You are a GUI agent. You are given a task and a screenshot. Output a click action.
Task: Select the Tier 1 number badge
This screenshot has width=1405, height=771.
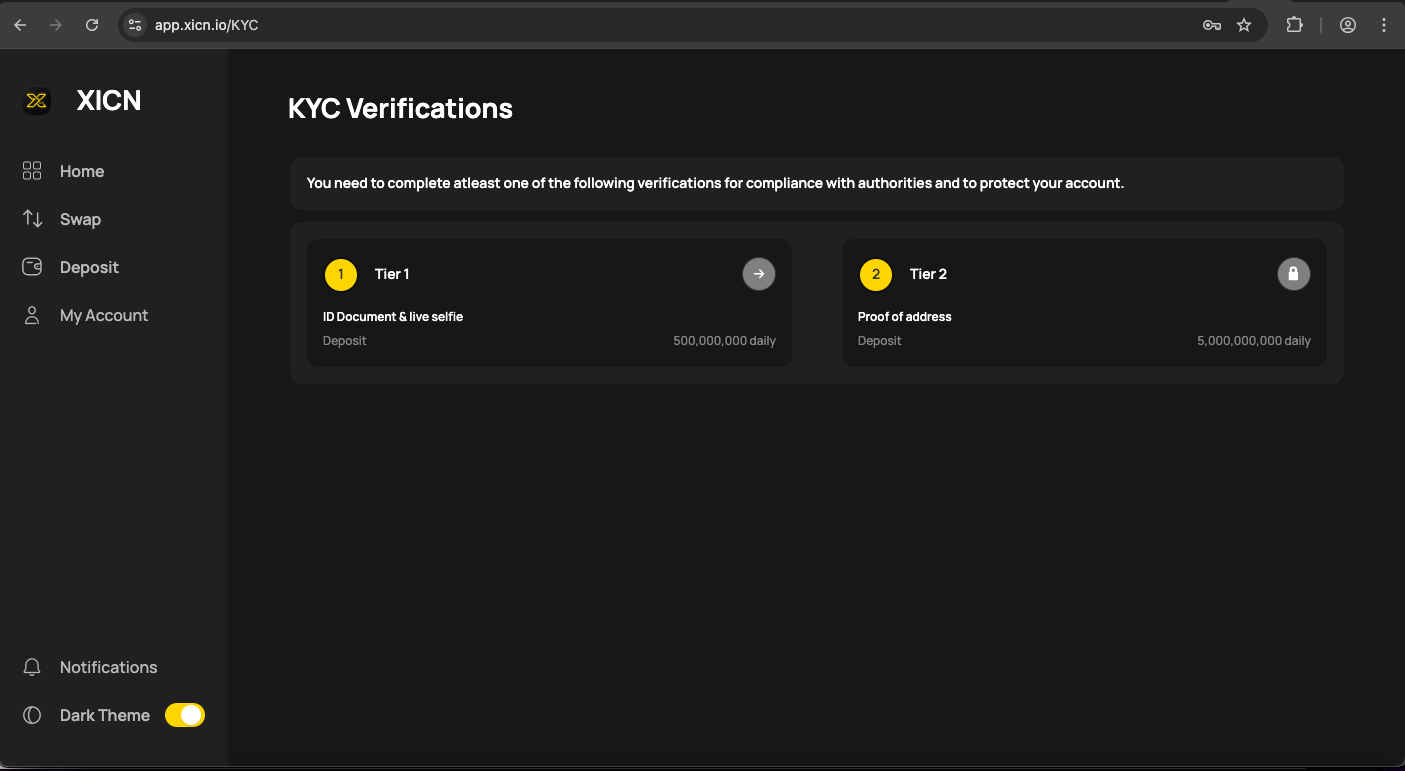coord(341,274)
